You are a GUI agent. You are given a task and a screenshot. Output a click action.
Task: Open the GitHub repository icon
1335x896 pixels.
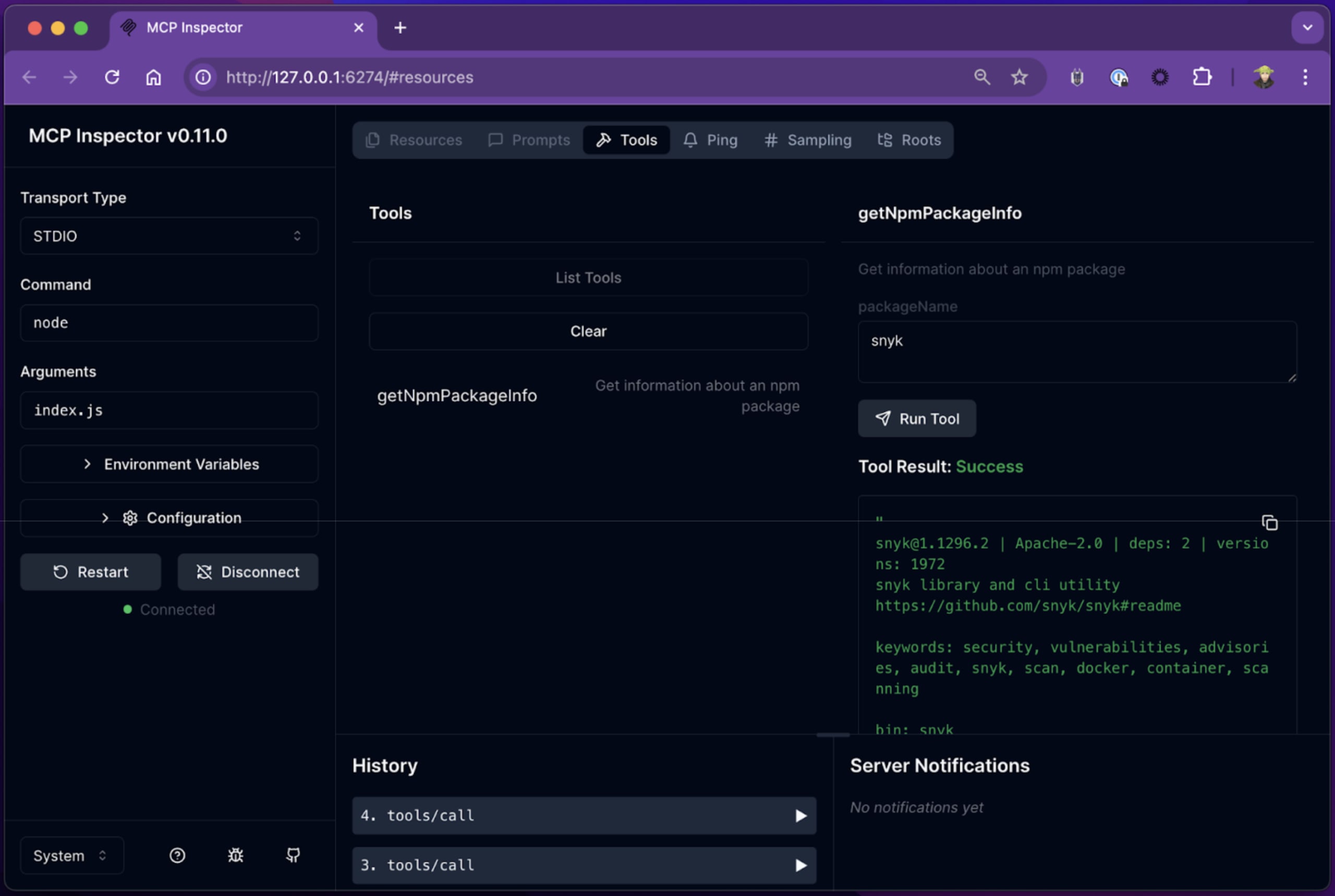[293, 855]
